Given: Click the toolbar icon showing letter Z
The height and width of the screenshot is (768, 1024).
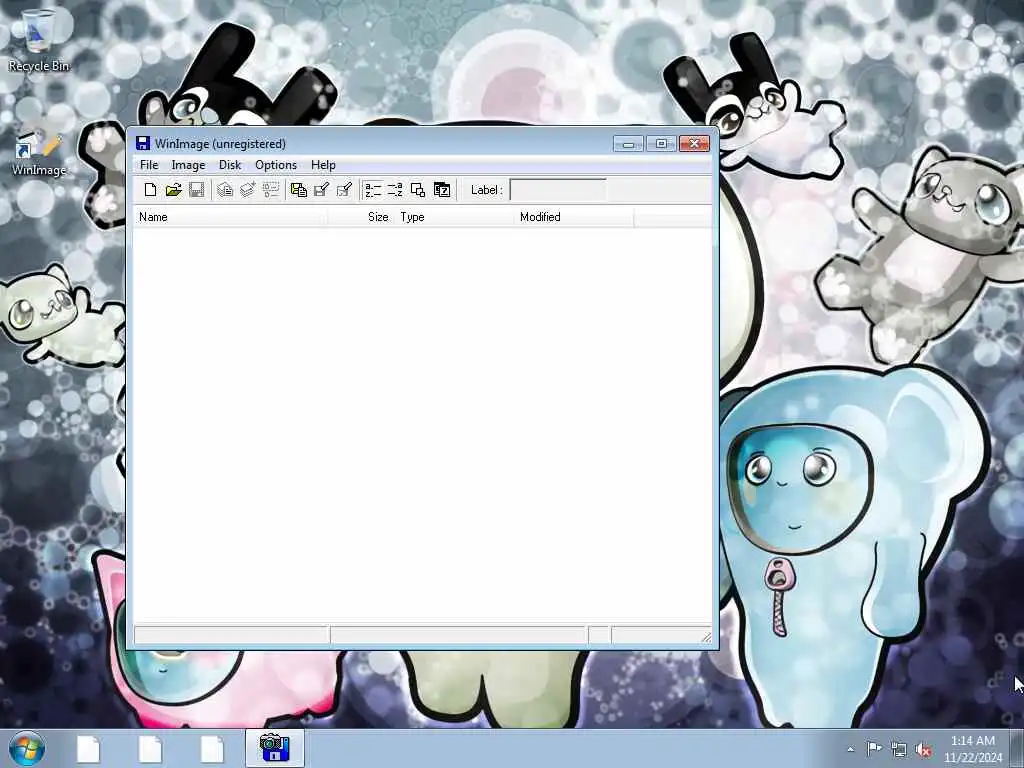Looking at the screenshot, I should (x=442, y=190).
